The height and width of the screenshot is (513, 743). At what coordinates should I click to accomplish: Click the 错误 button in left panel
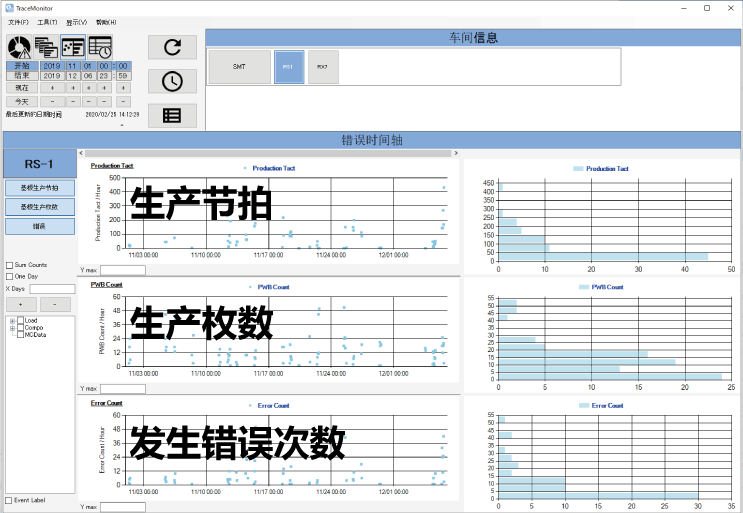[x=39, y=226]
